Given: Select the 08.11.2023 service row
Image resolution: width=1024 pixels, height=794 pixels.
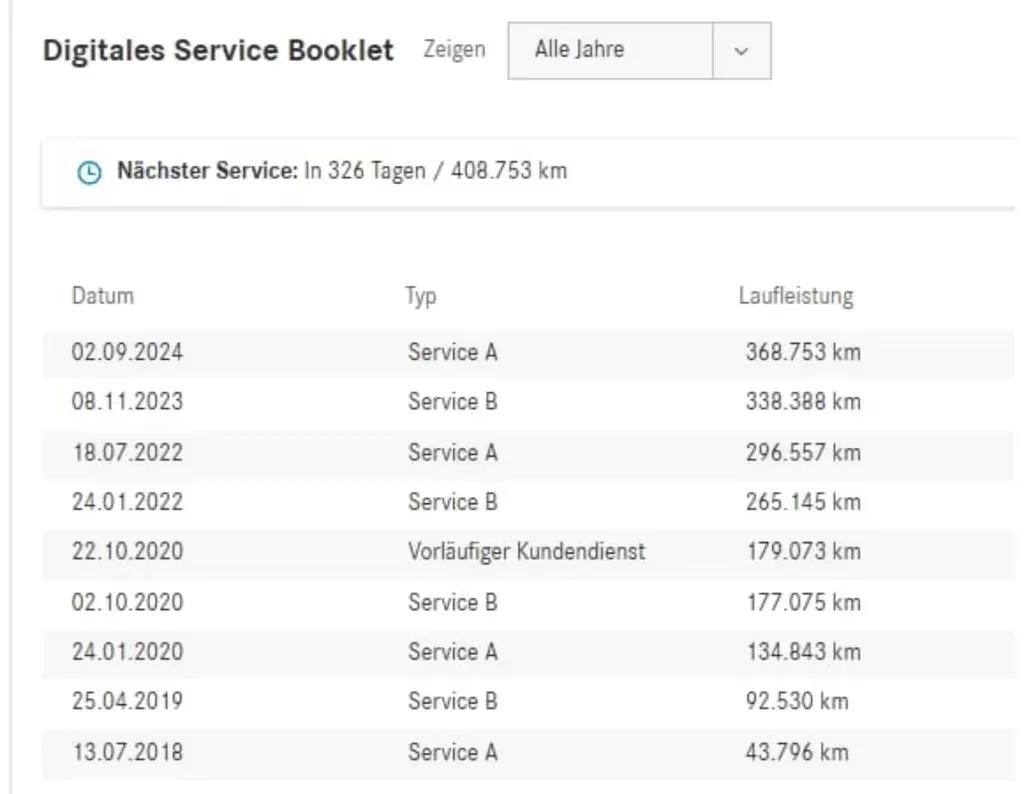Looking at the screenshot, I should click(x=529, y=403).
